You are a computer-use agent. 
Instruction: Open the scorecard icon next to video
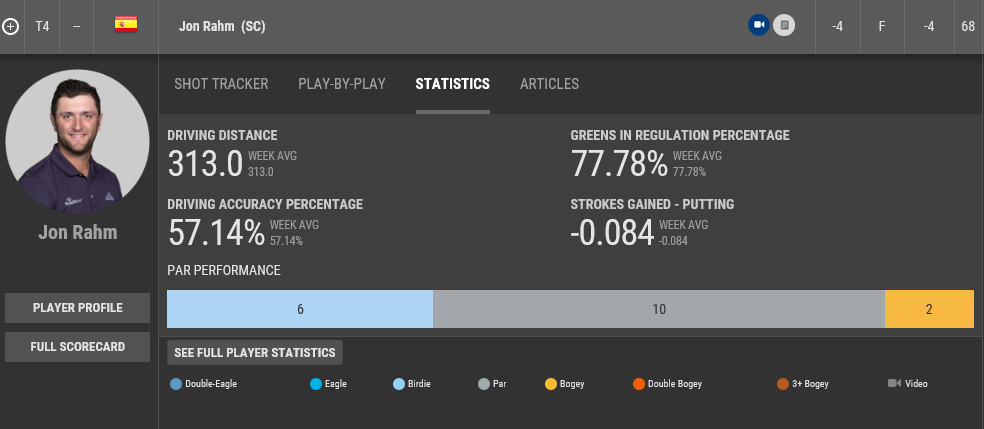coord(785,25)
